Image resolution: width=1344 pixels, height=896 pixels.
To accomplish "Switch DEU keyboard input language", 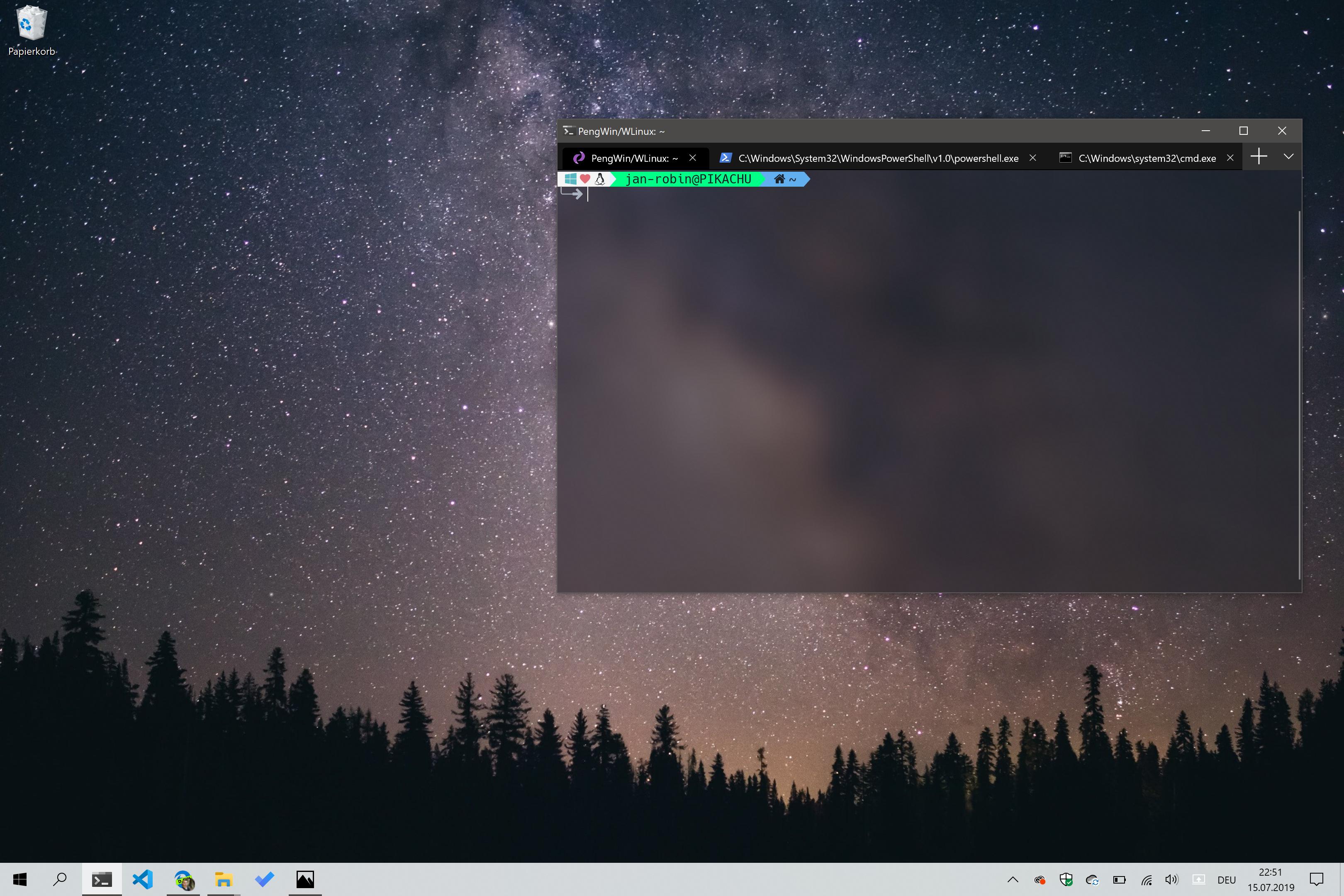I will 1226,880.
